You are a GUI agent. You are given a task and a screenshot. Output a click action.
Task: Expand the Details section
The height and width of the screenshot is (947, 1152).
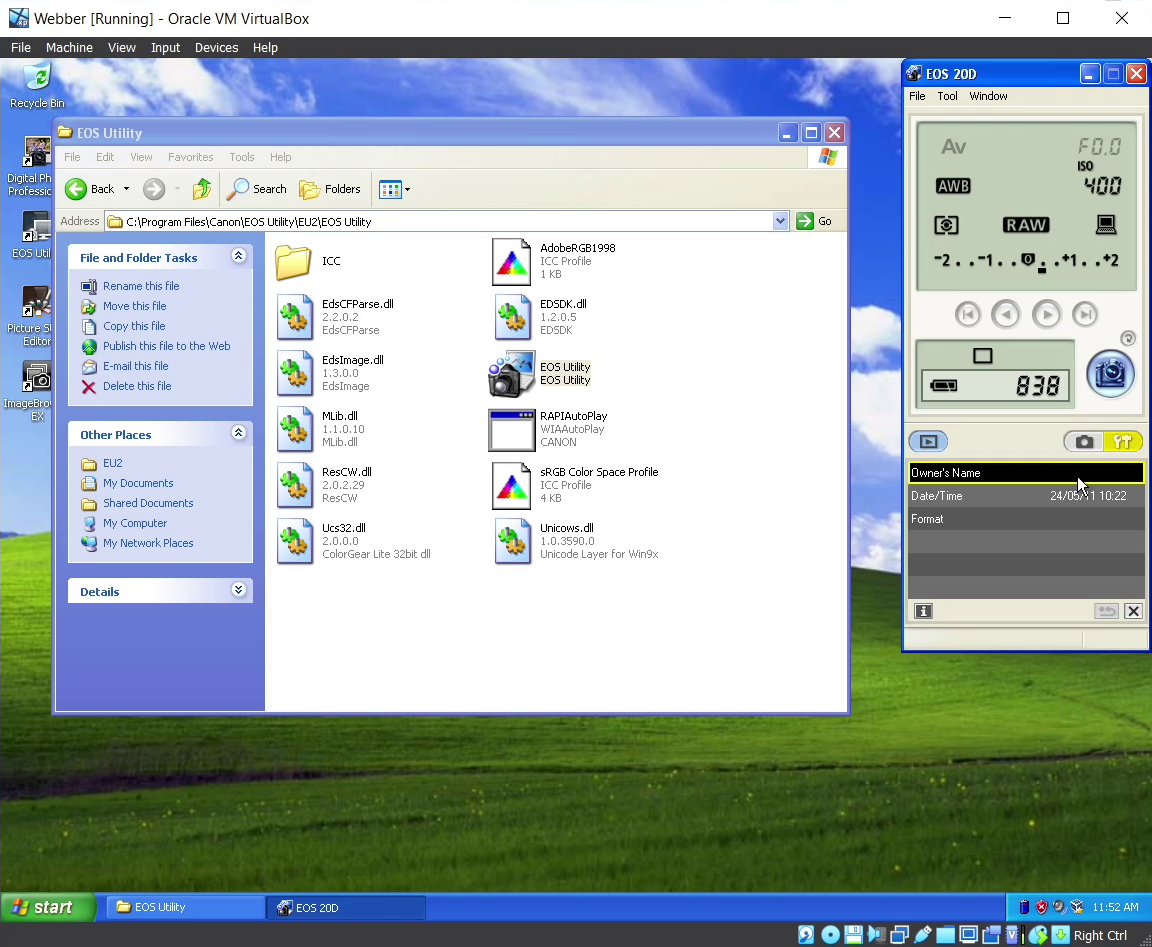pos(238,591)
